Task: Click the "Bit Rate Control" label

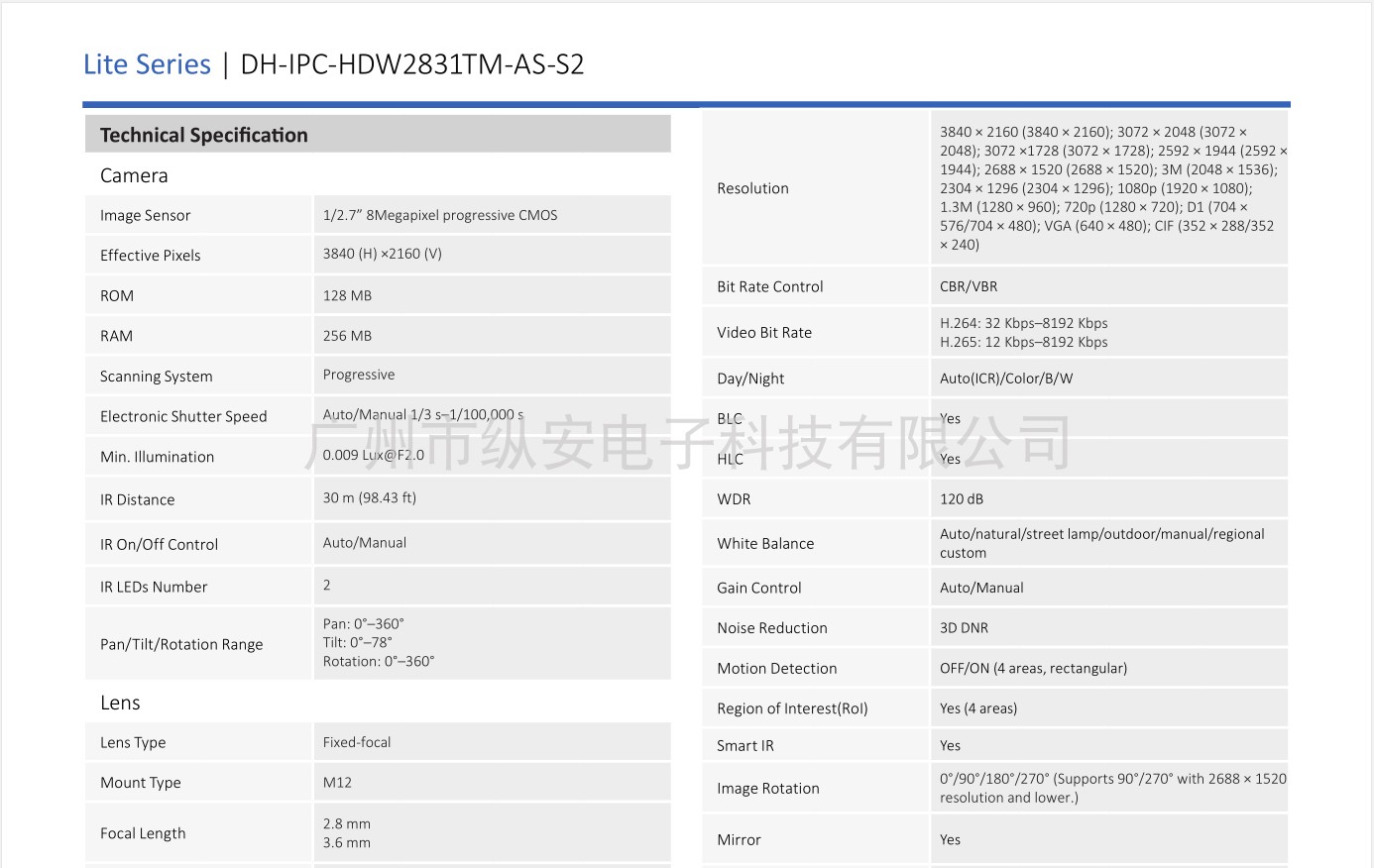Action: pos(770,286)
